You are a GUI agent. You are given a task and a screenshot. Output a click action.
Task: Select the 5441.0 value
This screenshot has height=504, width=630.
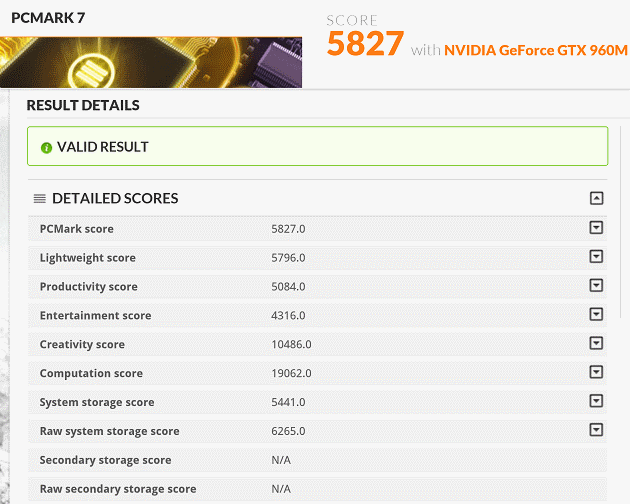[x=288, y=402]
